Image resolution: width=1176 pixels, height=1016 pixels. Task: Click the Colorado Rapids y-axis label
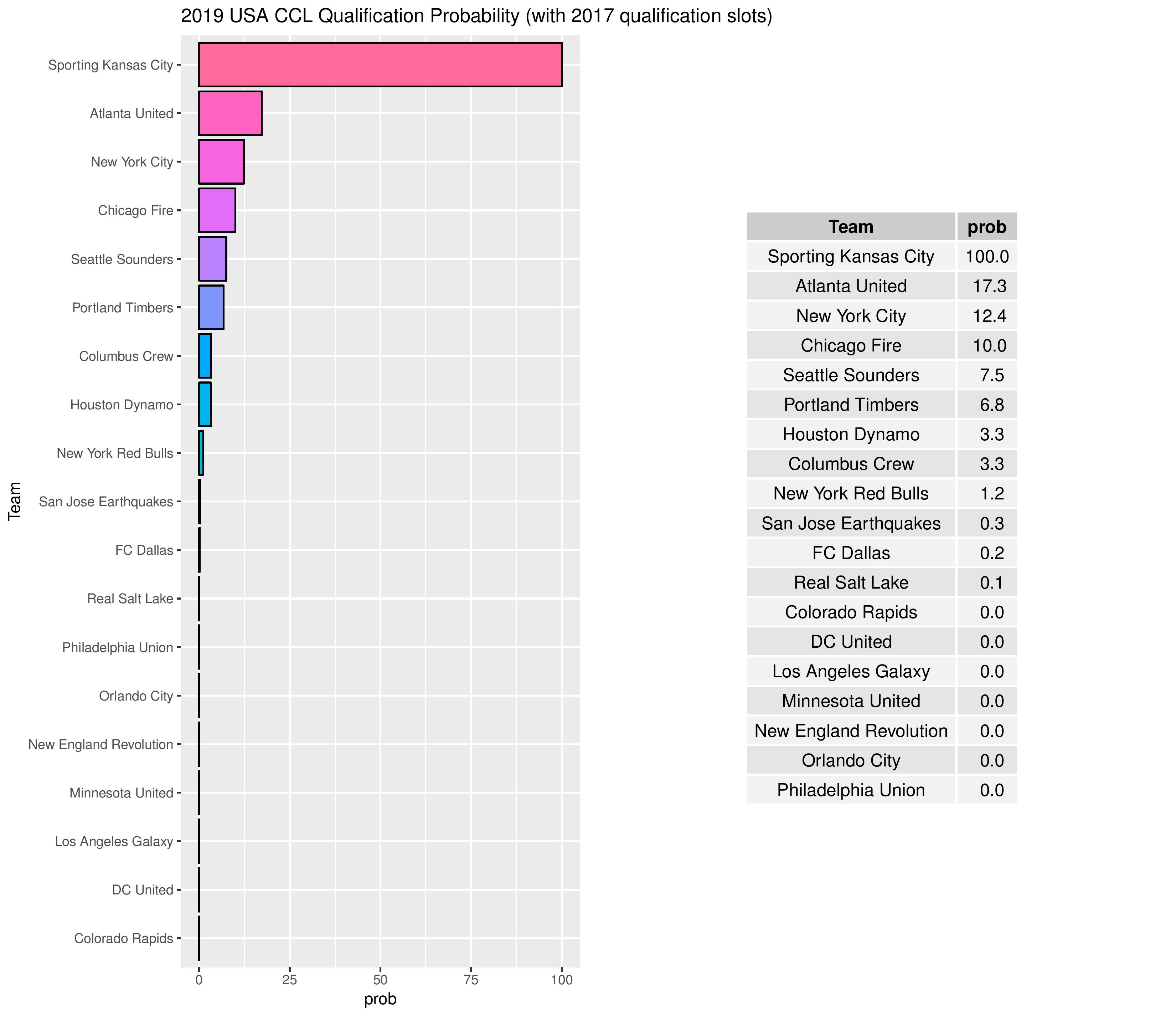click(123, 939)
